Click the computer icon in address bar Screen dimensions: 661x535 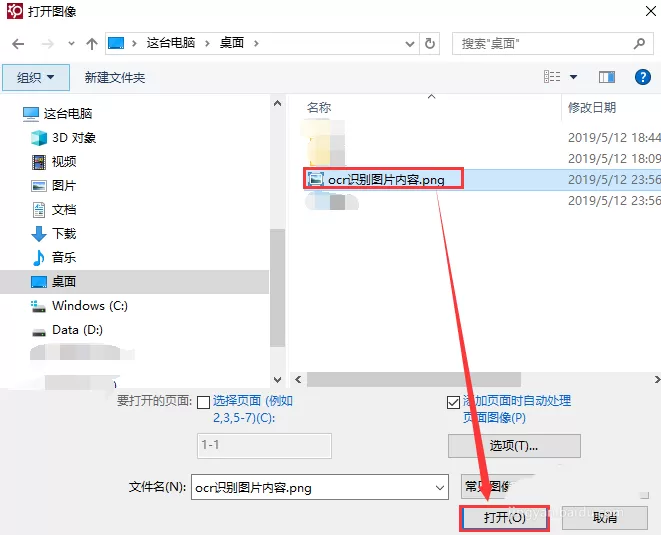(116, 43)
